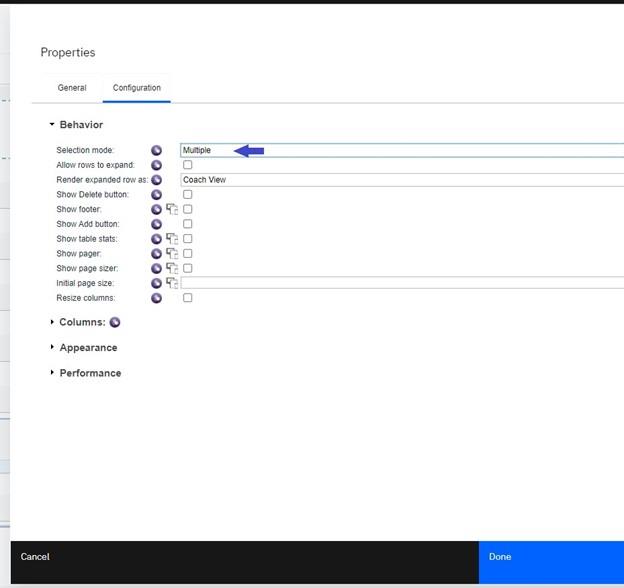Tick the Resize columns checkbox

point(187,298)
